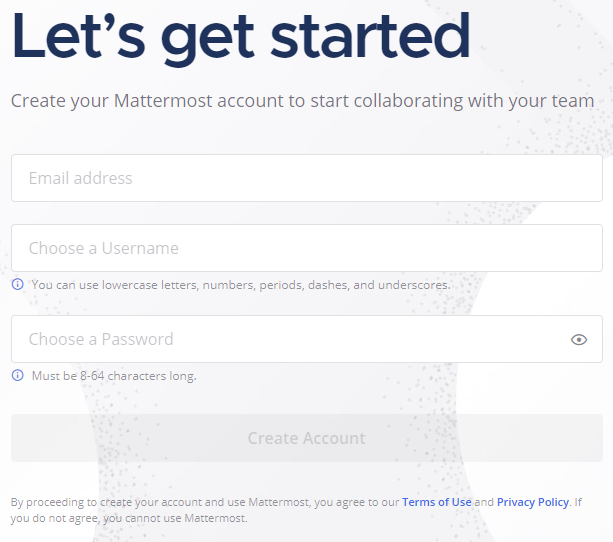Viewport: 613px width, 542px height.
Task: Click the info icon beside password length hint
Action: click(x=17, y=376)
